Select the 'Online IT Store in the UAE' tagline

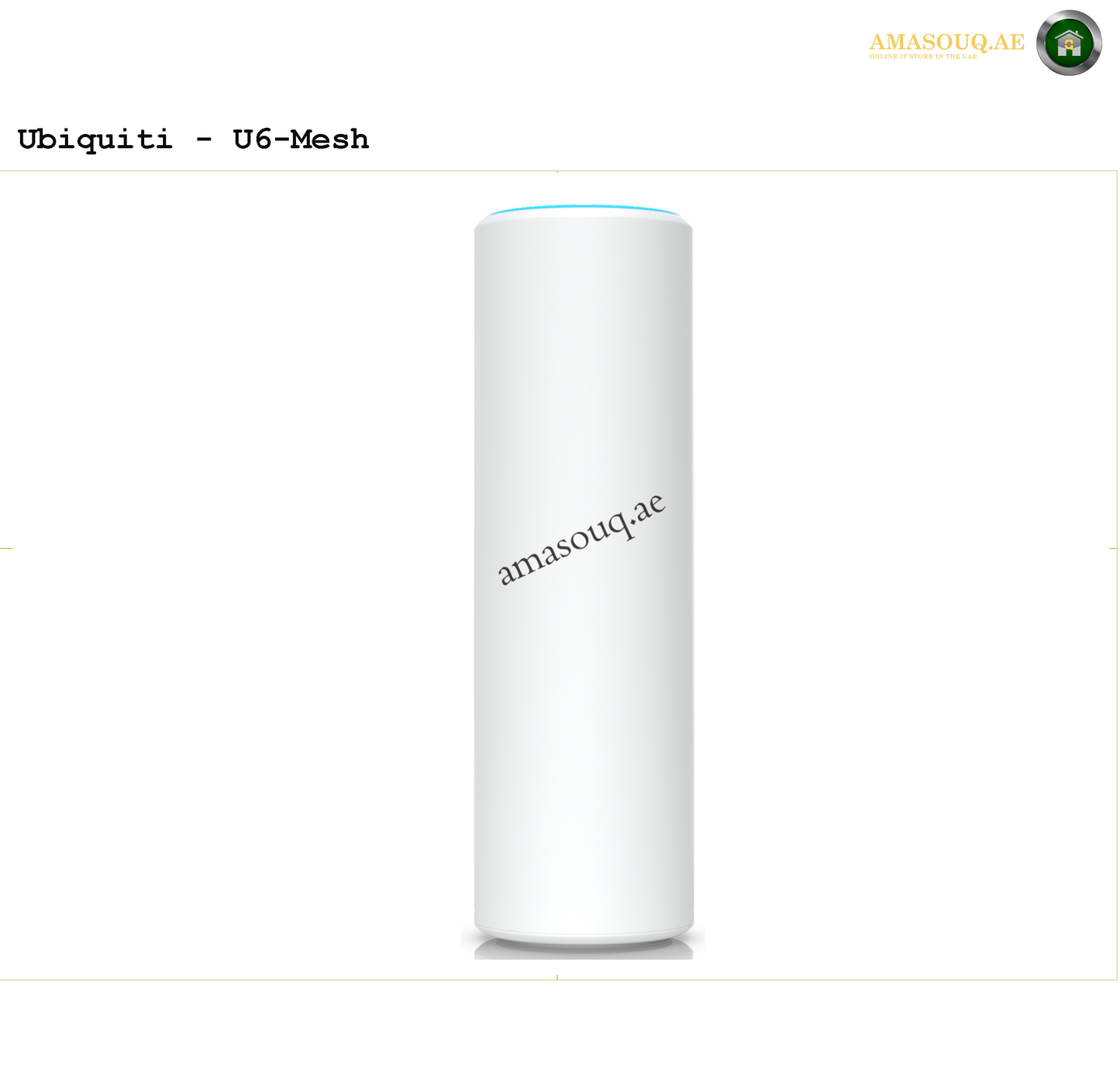point(923,57)
